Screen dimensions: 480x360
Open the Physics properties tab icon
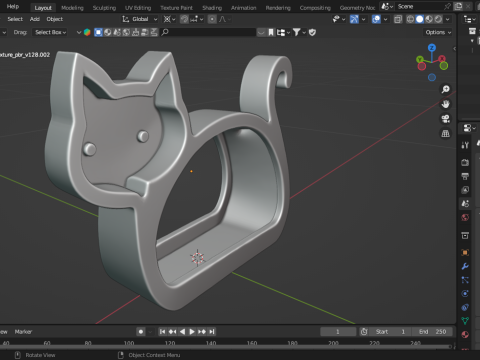[x=465, y=293]
